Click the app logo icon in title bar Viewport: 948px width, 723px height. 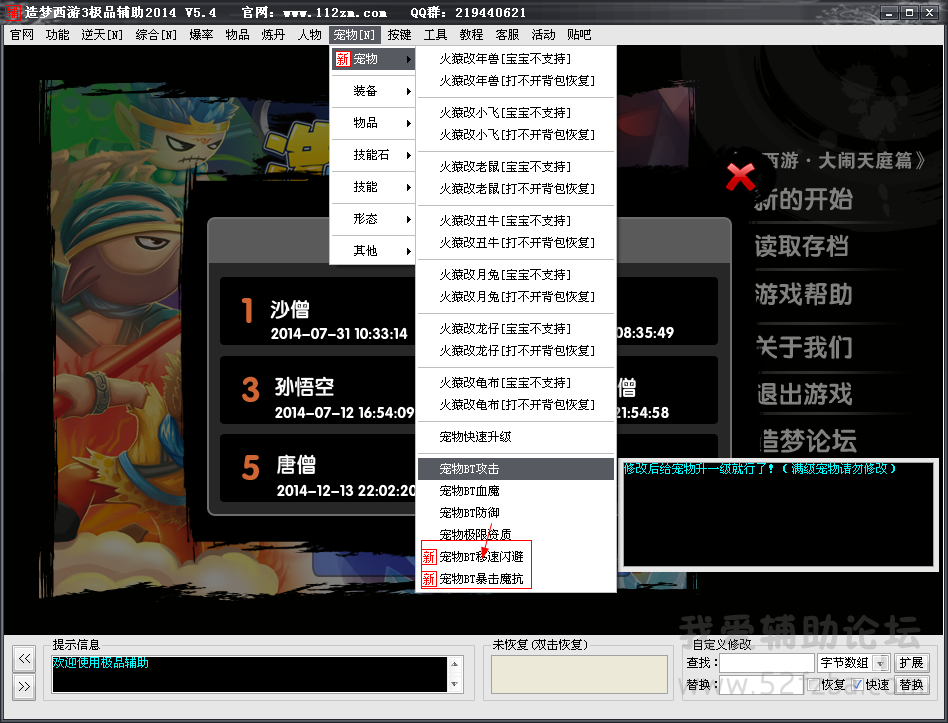pos(14,13)
